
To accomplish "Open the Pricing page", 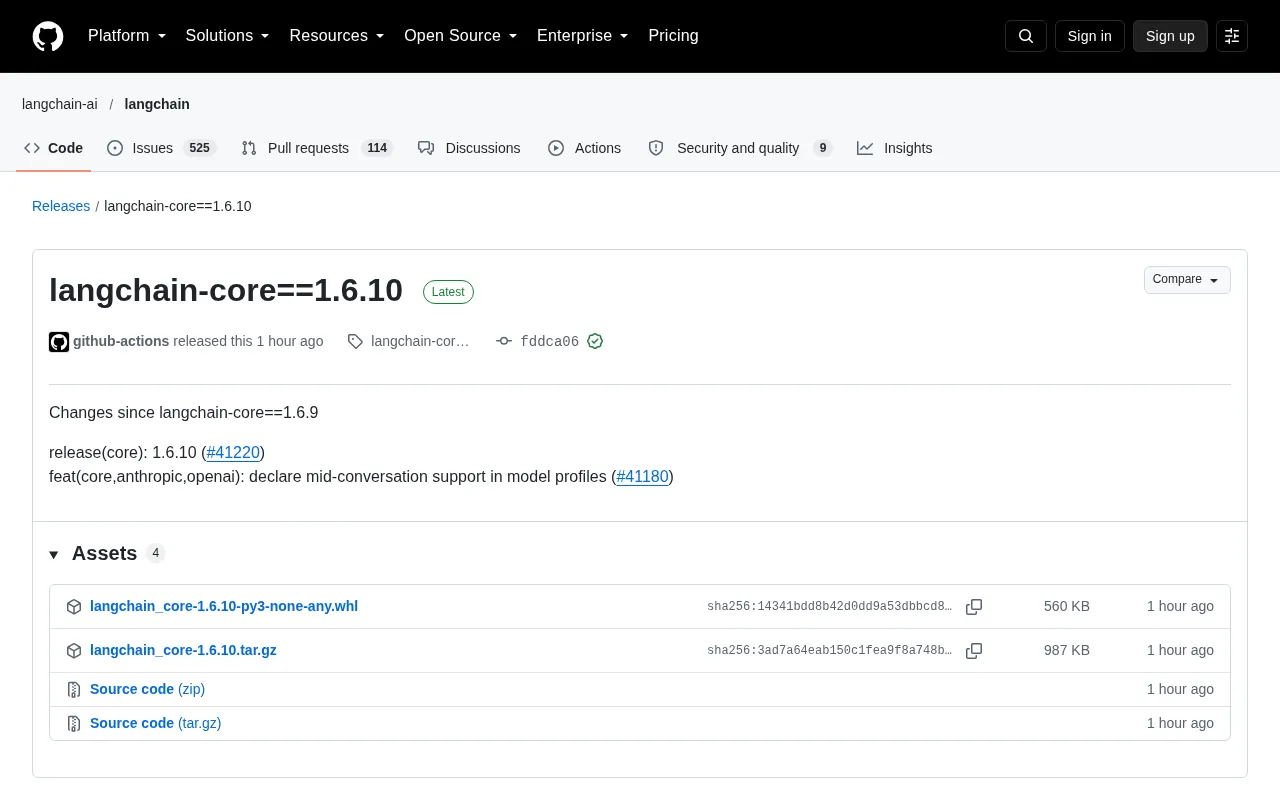I will click(673, 36).
